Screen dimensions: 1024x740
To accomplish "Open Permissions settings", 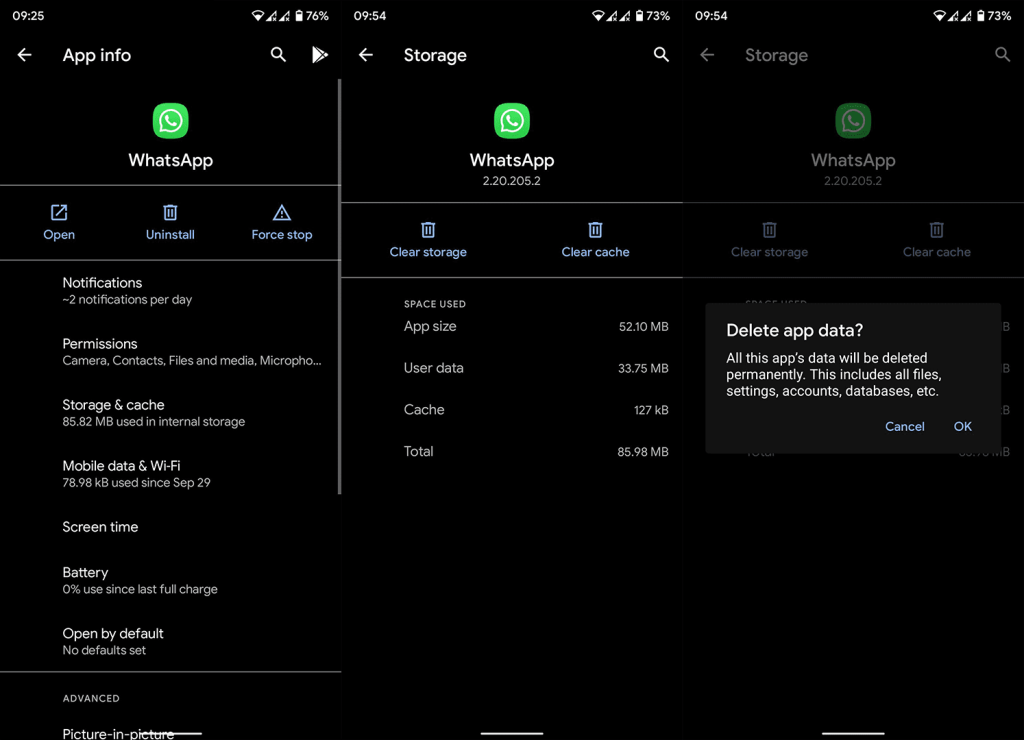I will click(170, 351).
